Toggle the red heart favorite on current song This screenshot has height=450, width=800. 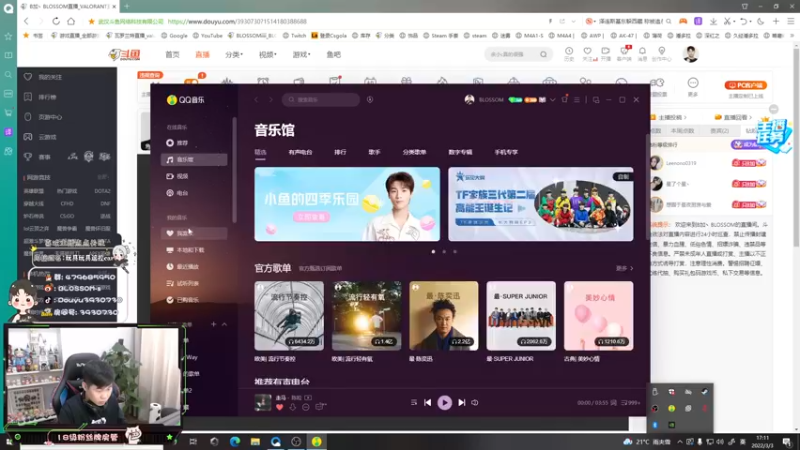click(x=280, y=407)
